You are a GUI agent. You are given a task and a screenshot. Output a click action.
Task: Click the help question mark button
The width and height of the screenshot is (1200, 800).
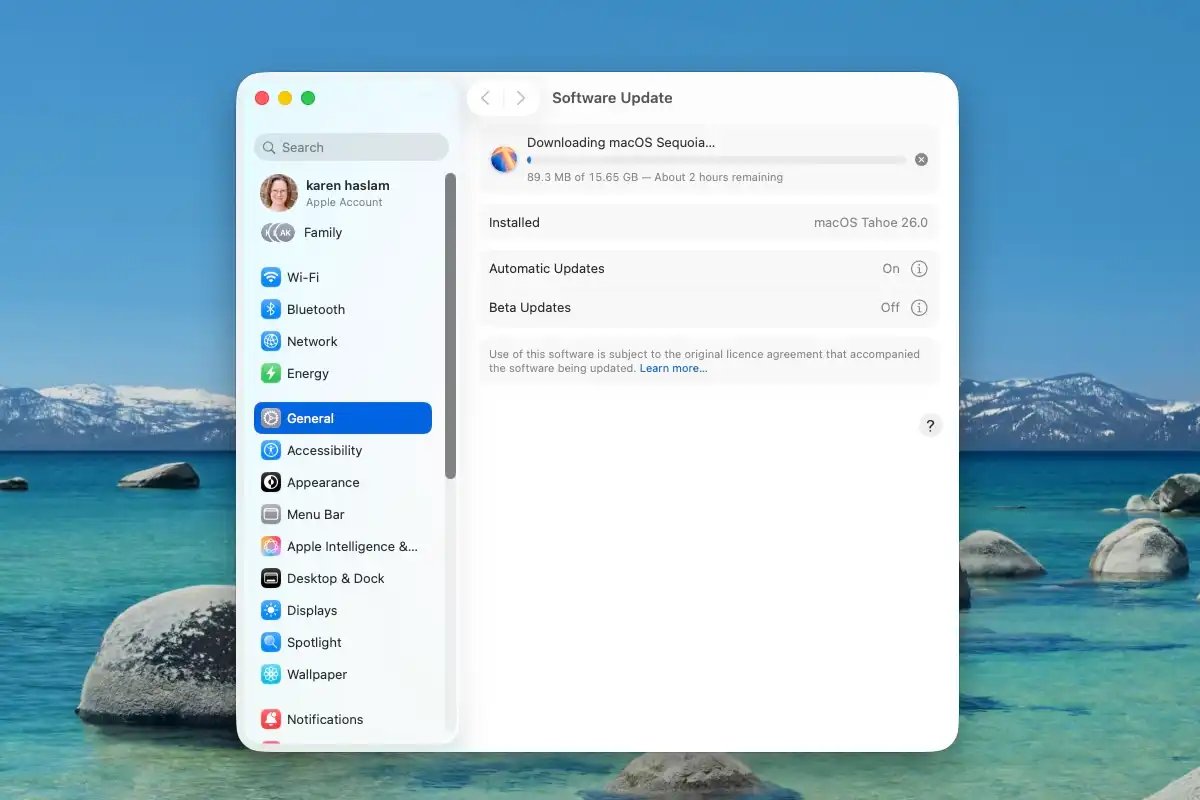pos(930,425)
